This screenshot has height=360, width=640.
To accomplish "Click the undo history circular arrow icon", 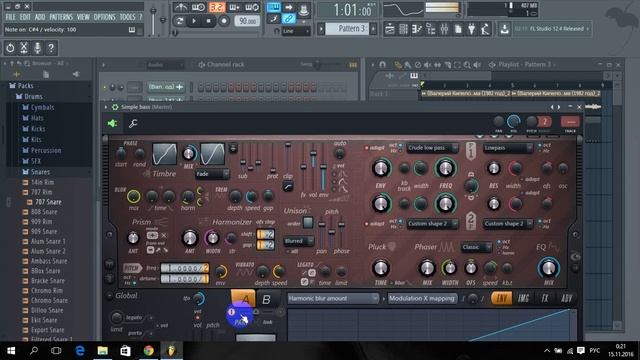I will 10,48.
